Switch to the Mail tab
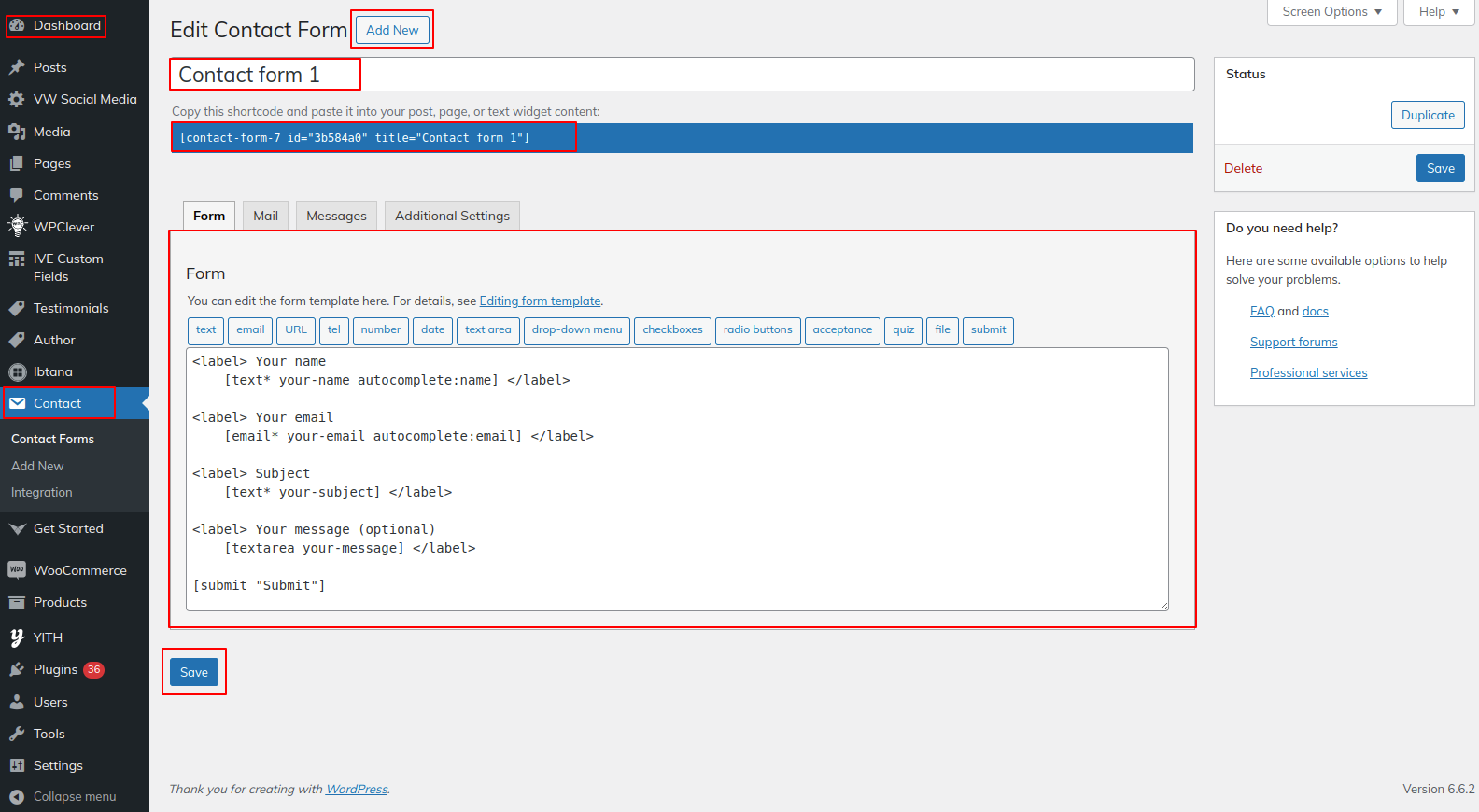Screen dimensions: 1479x812 265,216
